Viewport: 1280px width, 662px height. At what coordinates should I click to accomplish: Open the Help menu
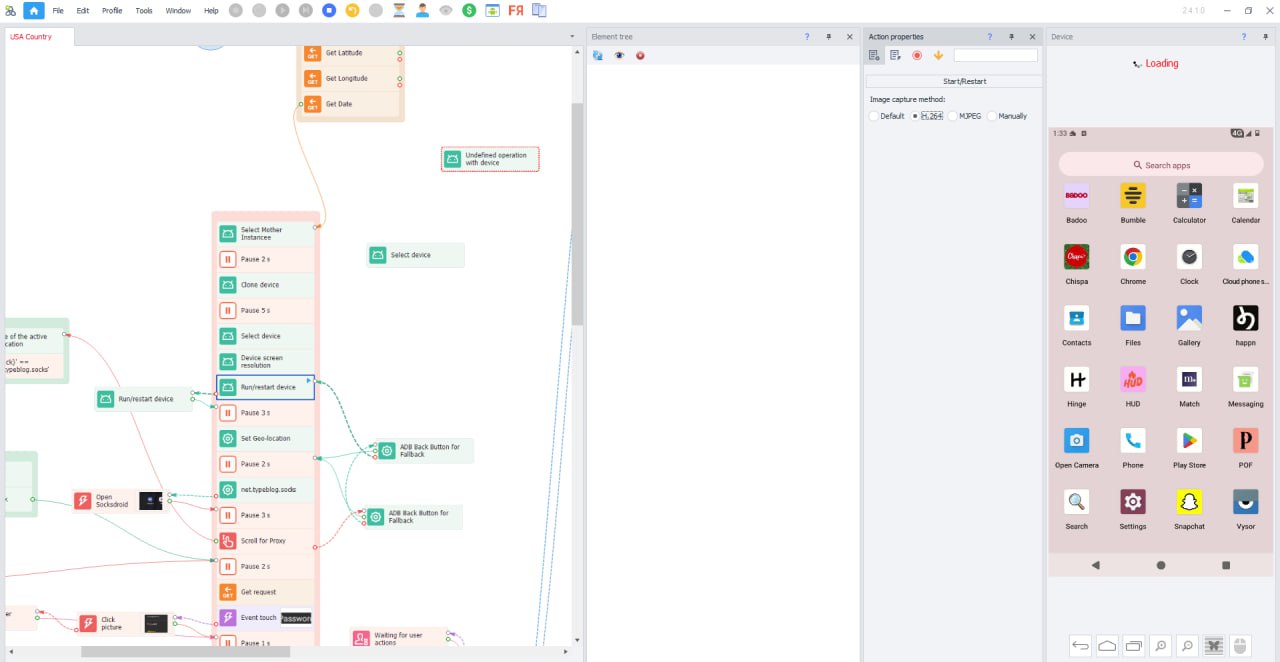(x=211, y=10)
